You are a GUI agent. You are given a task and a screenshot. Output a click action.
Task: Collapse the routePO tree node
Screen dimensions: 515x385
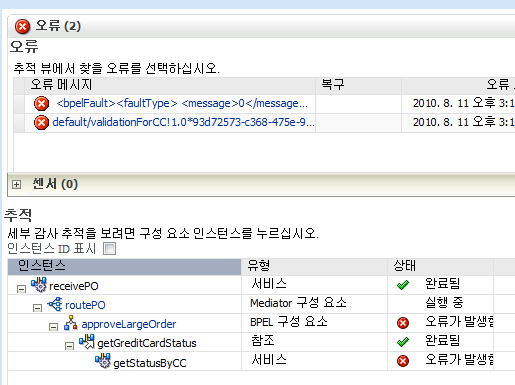37,308
